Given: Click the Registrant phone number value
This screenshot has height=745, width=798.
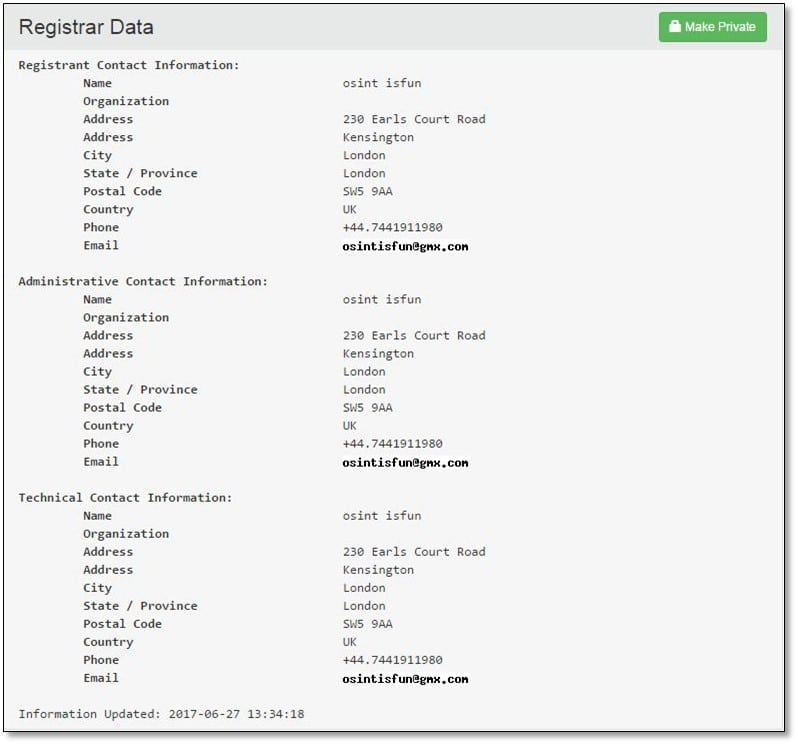Looking at the screenshot, I should 392,227.
